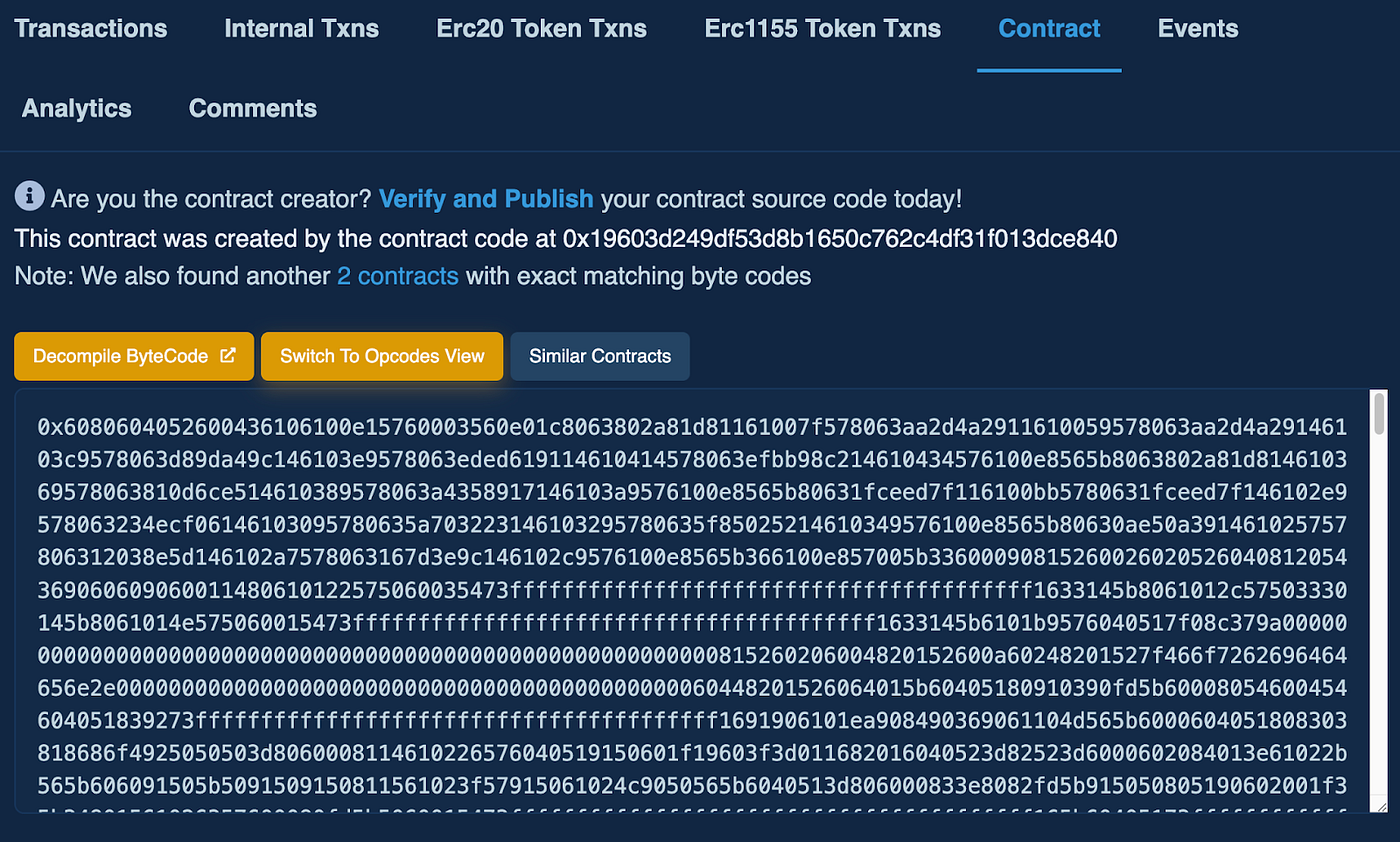Follow the Verify and Publish link
The width and height of the screenshot is (1400, 842).
click(x=486, y=198)
